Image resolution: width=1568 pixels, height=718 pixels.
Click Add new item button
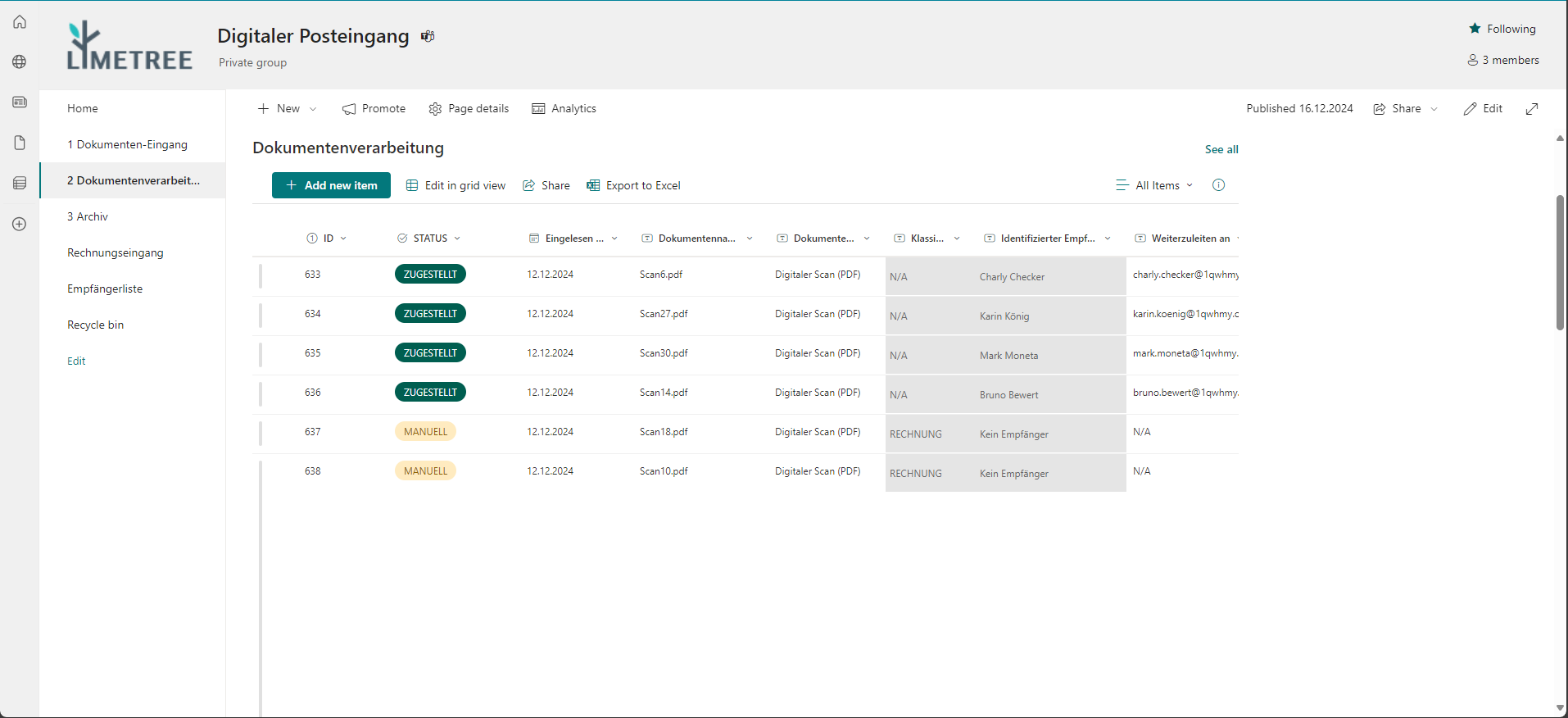tap(331, 185)
